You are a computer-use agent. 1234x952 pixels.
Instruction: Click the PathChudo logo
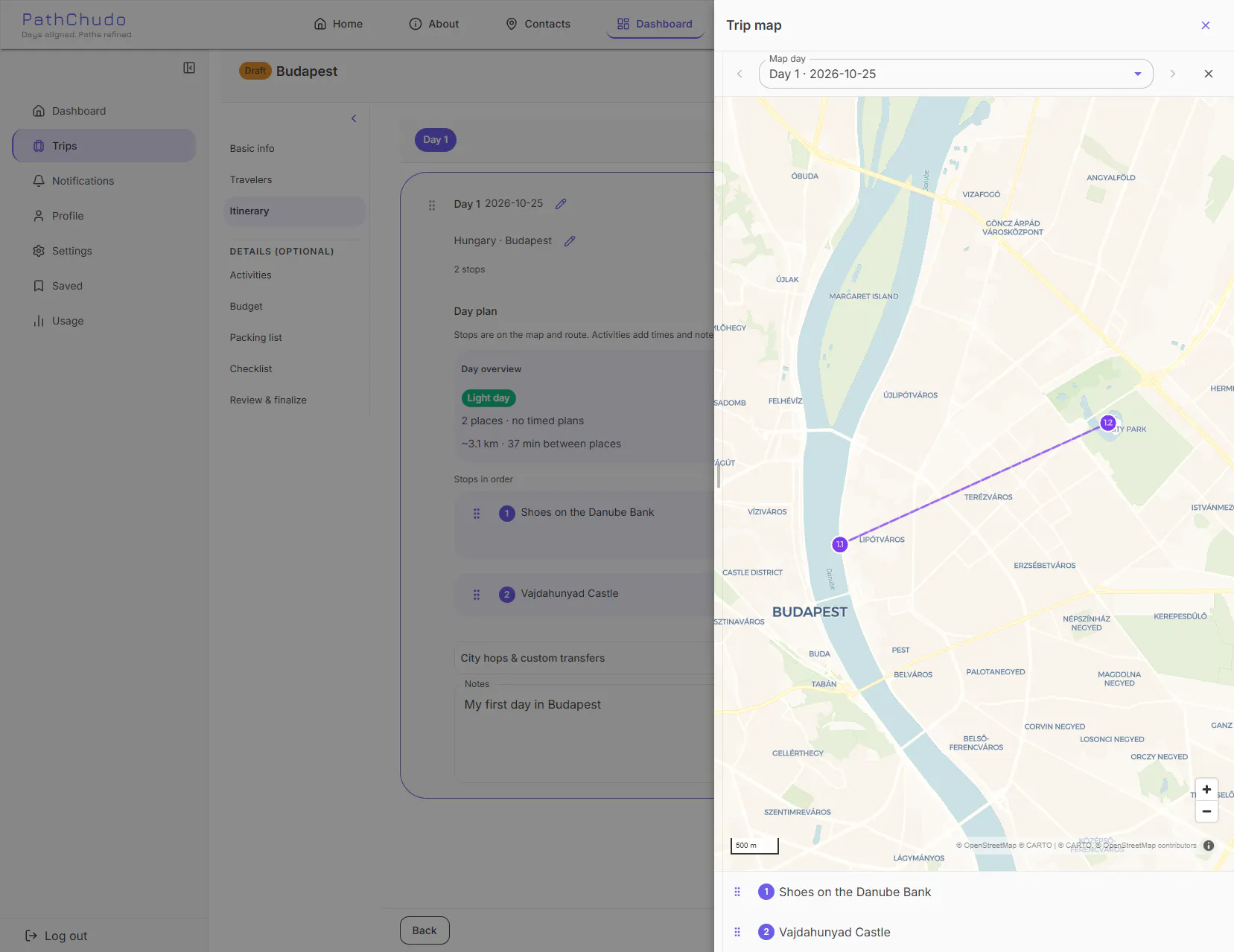point(77,25)
